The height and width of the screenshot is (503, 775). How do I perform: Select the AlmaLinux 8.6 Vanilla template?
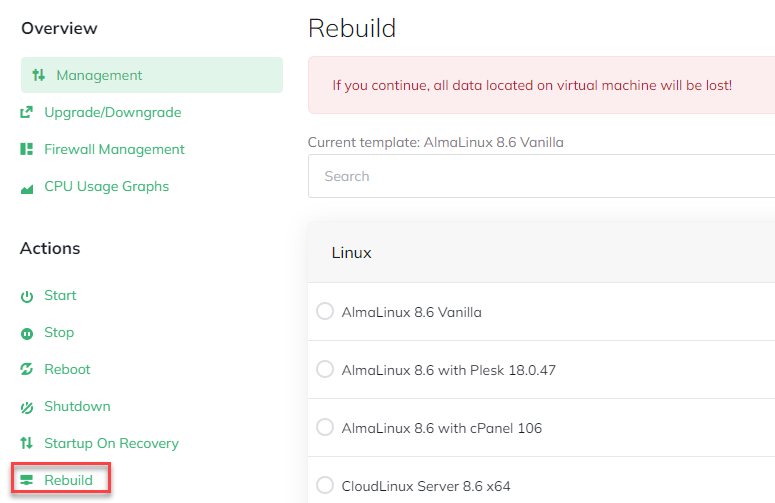(325, 312)
